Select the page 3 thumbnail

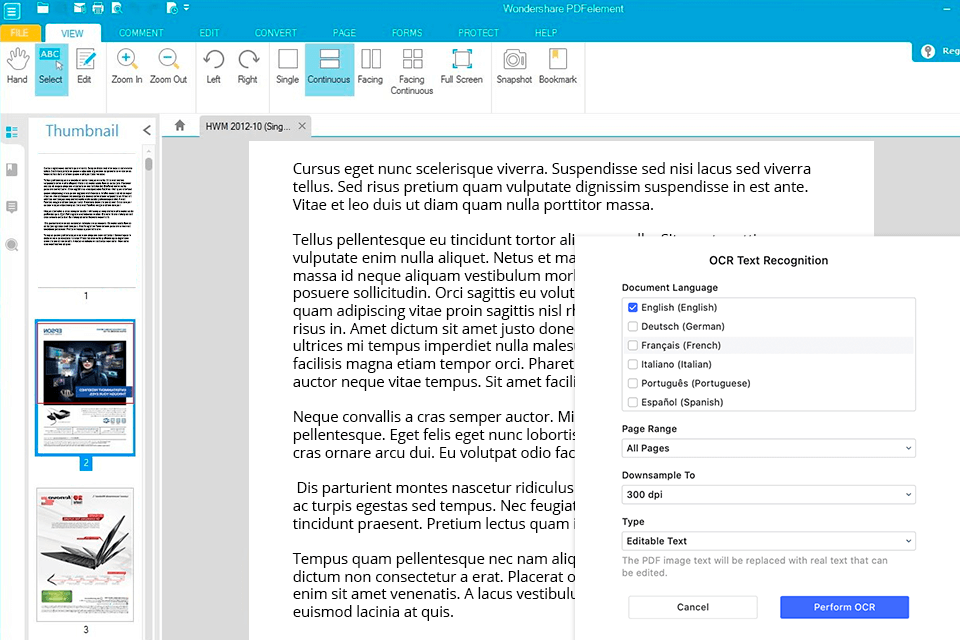click(85, 553)
